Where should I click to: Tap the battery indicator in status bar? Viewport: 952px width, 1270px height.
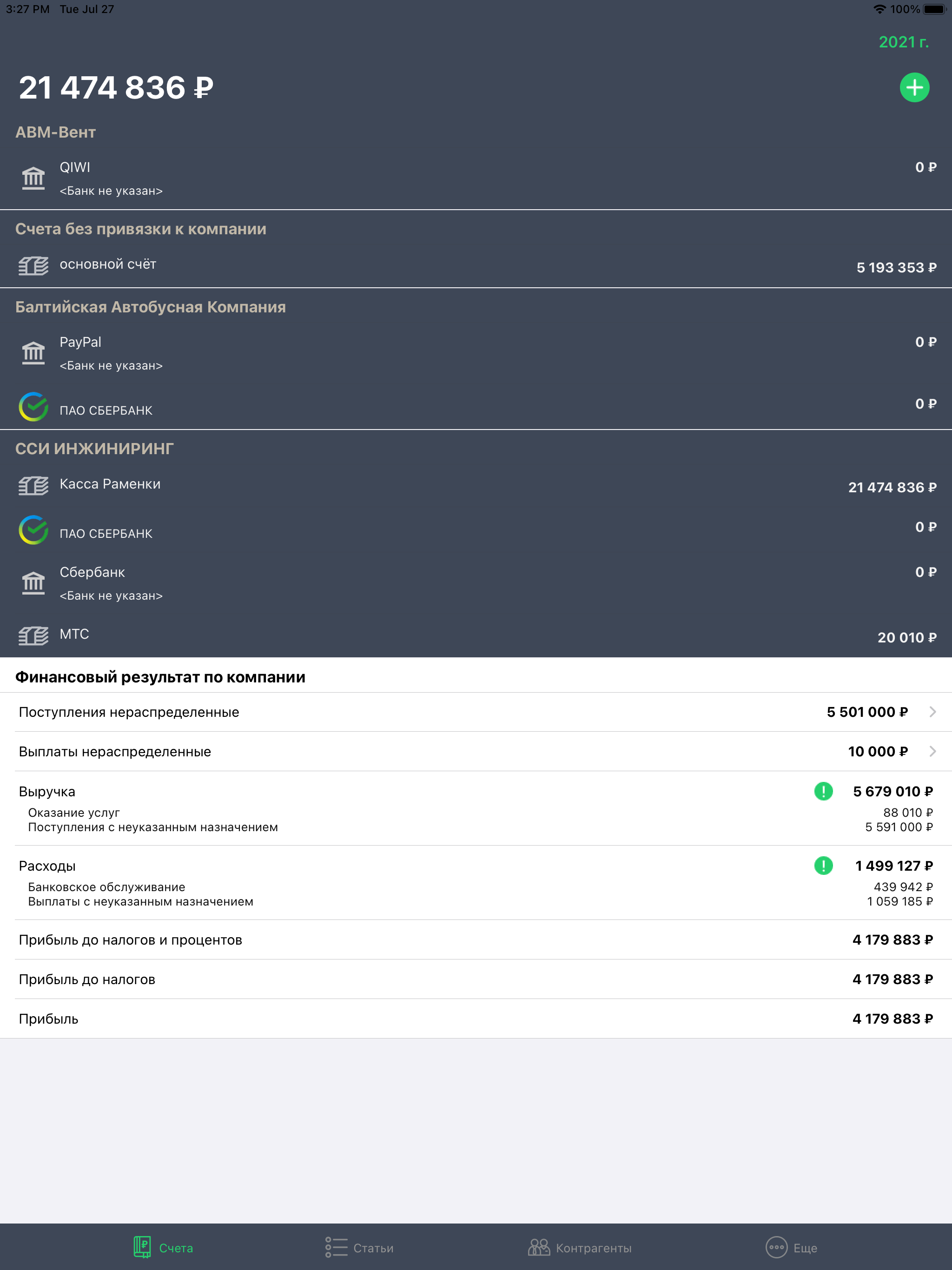pos(934,9)
